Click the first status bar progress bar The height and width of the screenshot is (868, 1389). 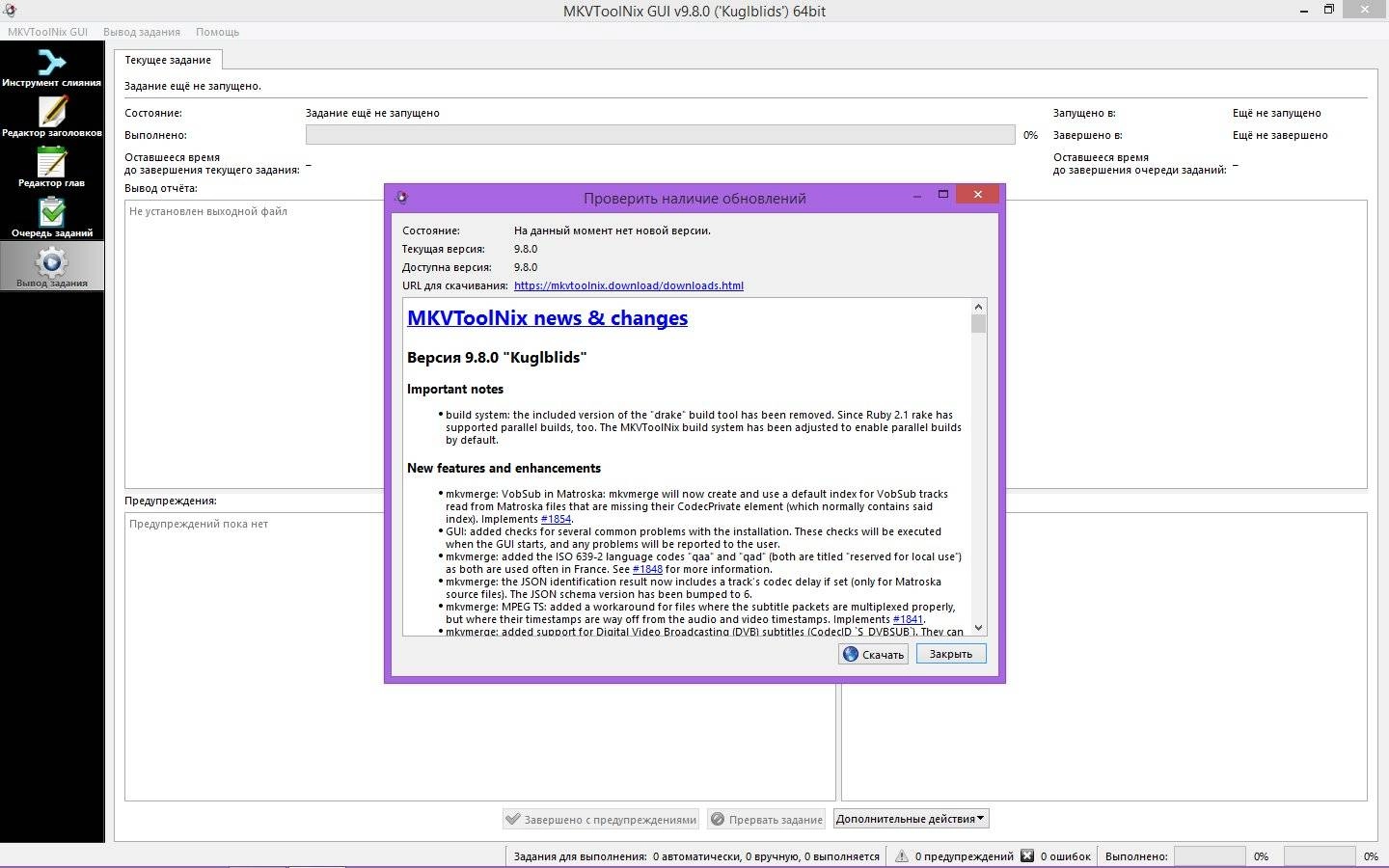(x=1210, y=856)
